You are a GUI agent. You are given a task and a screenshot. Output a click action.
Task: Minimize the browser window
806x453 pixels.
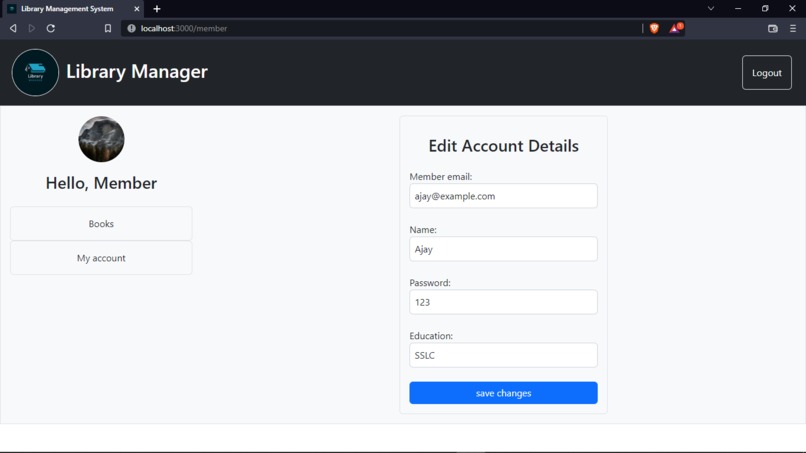738,8
